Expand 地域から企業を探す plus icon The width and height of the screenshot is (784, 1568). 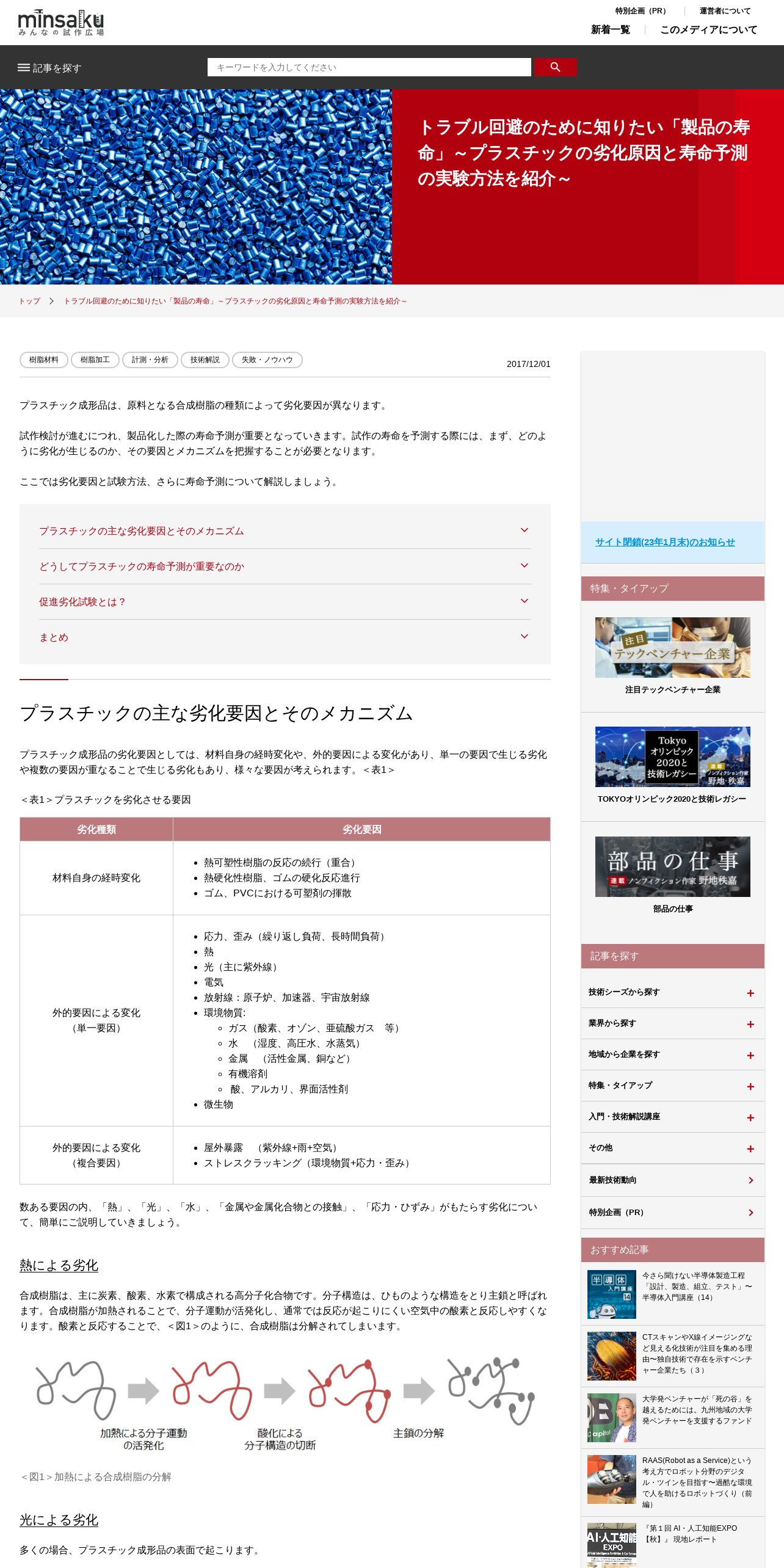(750, 1056)
